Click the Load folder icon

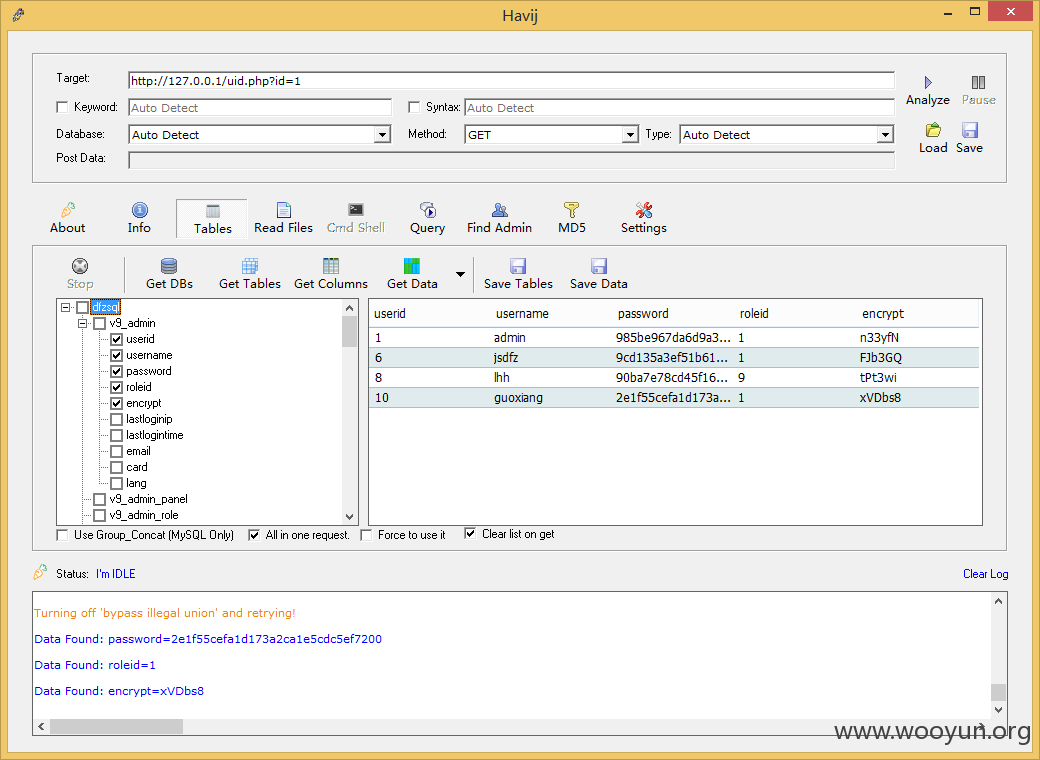click(x=933, y=130)
